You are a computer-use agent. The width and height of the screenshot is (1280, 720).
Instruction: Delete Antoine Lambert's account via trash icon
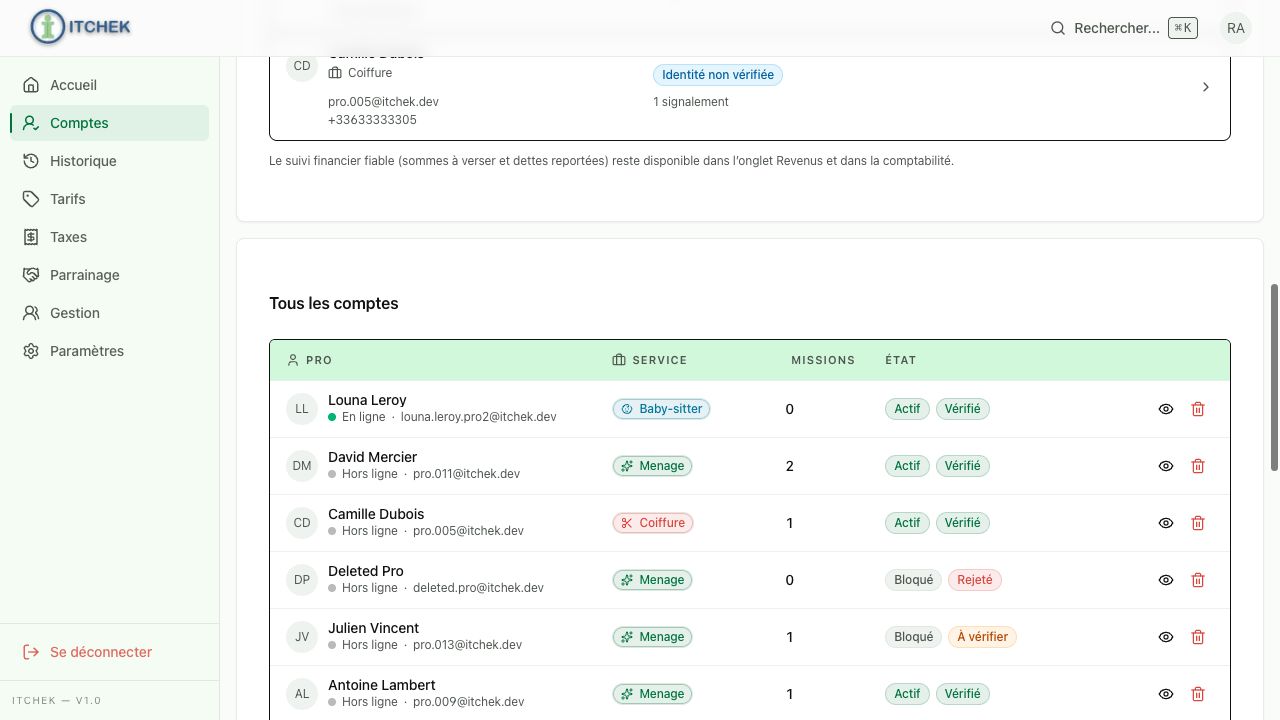tap(1198, 694)
